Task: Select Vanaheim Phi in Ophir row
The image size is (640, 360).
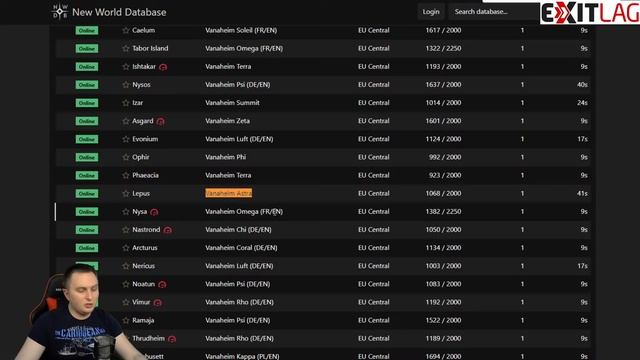Action: 226,157
